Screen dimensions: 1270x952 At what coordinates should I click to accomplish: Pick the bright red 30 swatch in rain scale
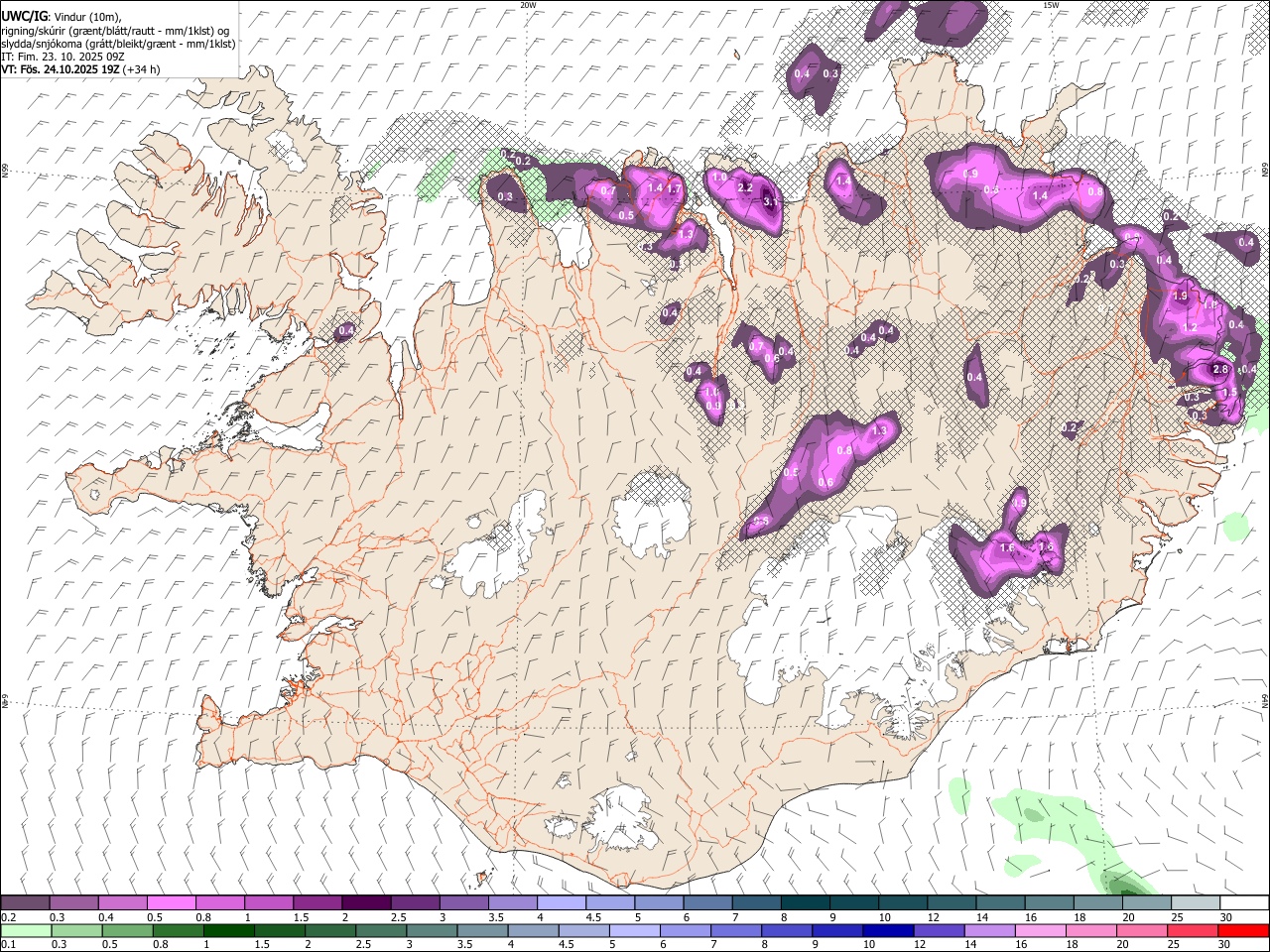(x=1243, y=930)
